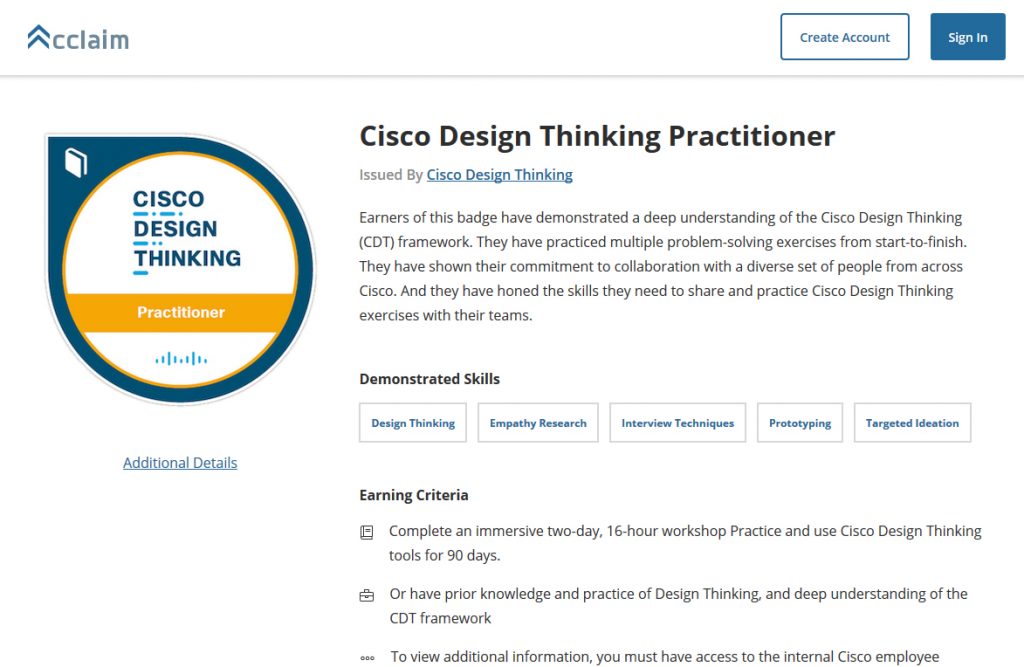Click the Earning Criteria heading
The image size is (1024, 667).
point(413,495)
